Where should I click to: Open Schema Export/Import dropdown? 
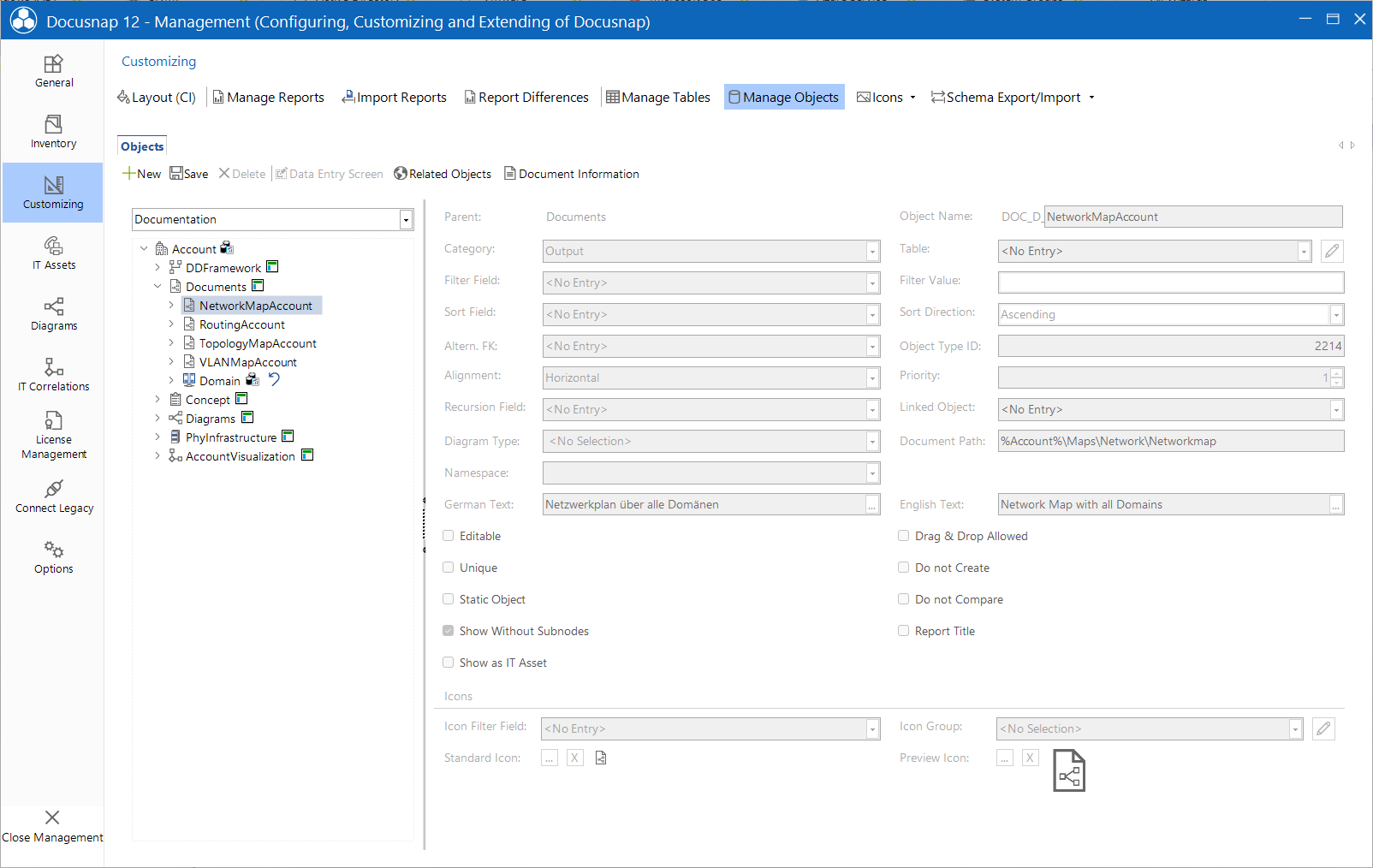(1013, 98)
